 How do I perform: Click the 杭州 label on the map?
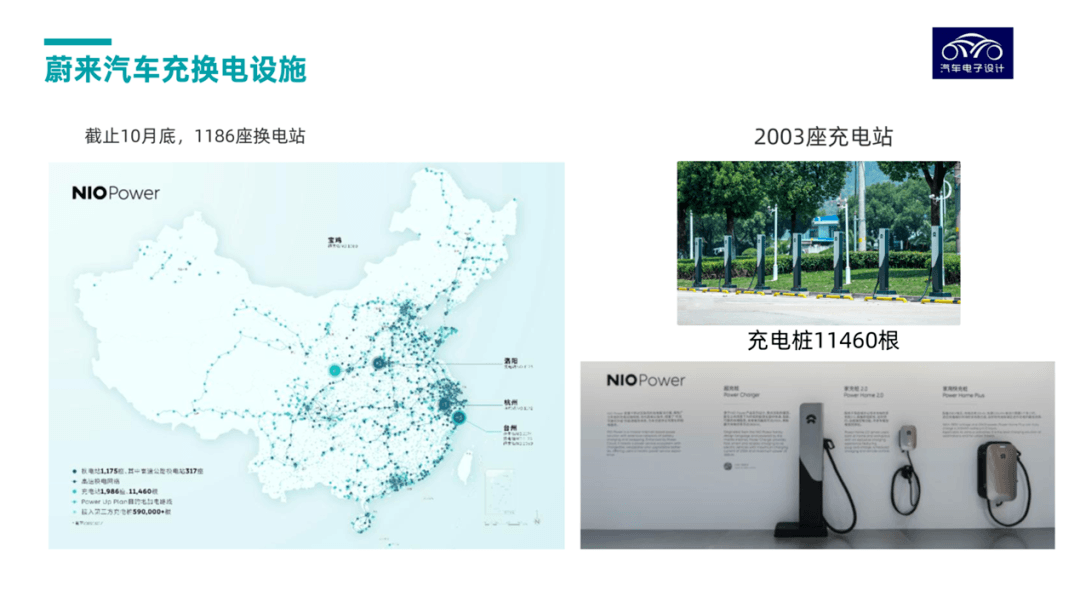(510, 402)
